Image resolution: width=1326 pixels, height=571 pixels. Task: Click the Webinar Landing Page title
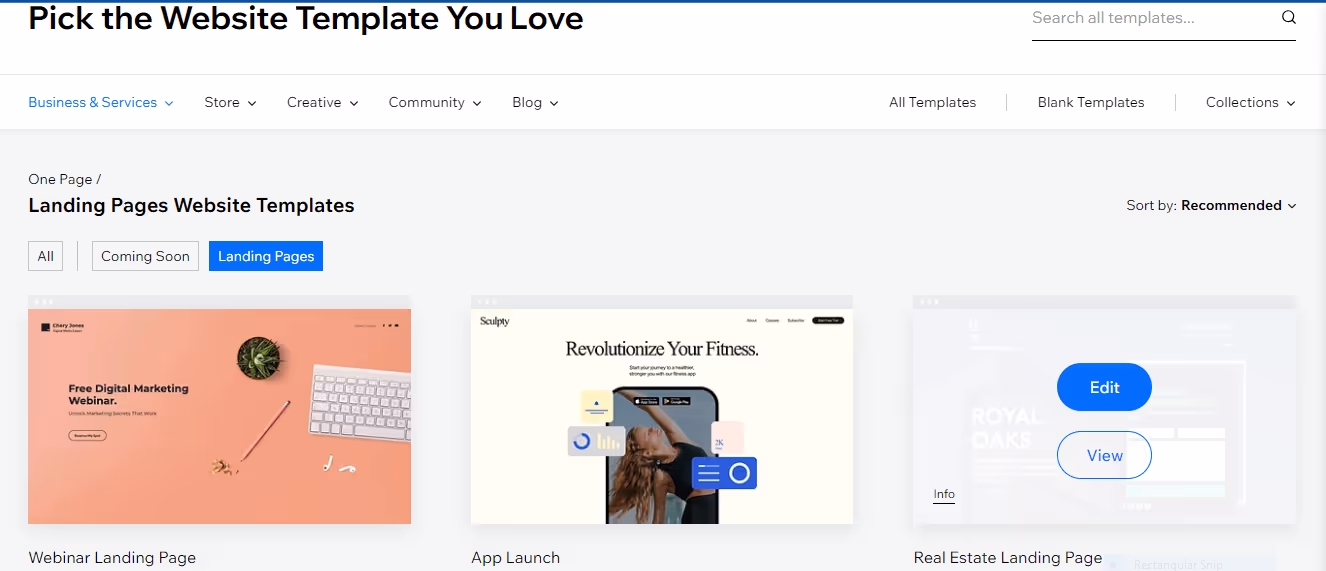coord(112,558)
